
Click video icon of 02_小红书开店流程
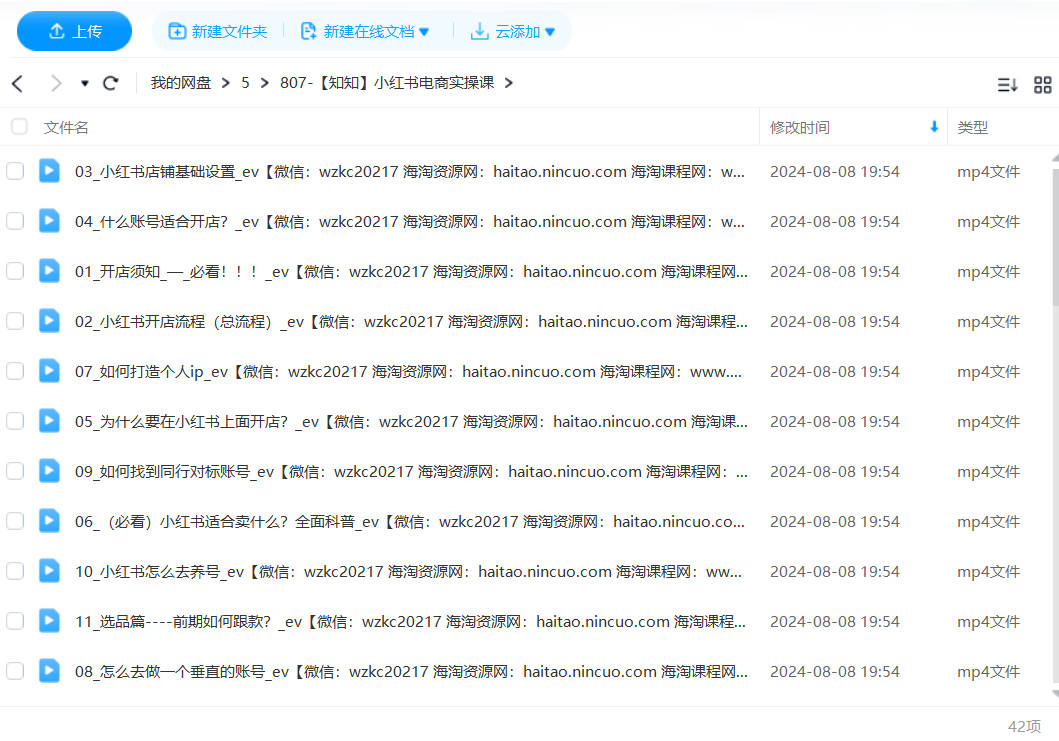click(49, 321)
